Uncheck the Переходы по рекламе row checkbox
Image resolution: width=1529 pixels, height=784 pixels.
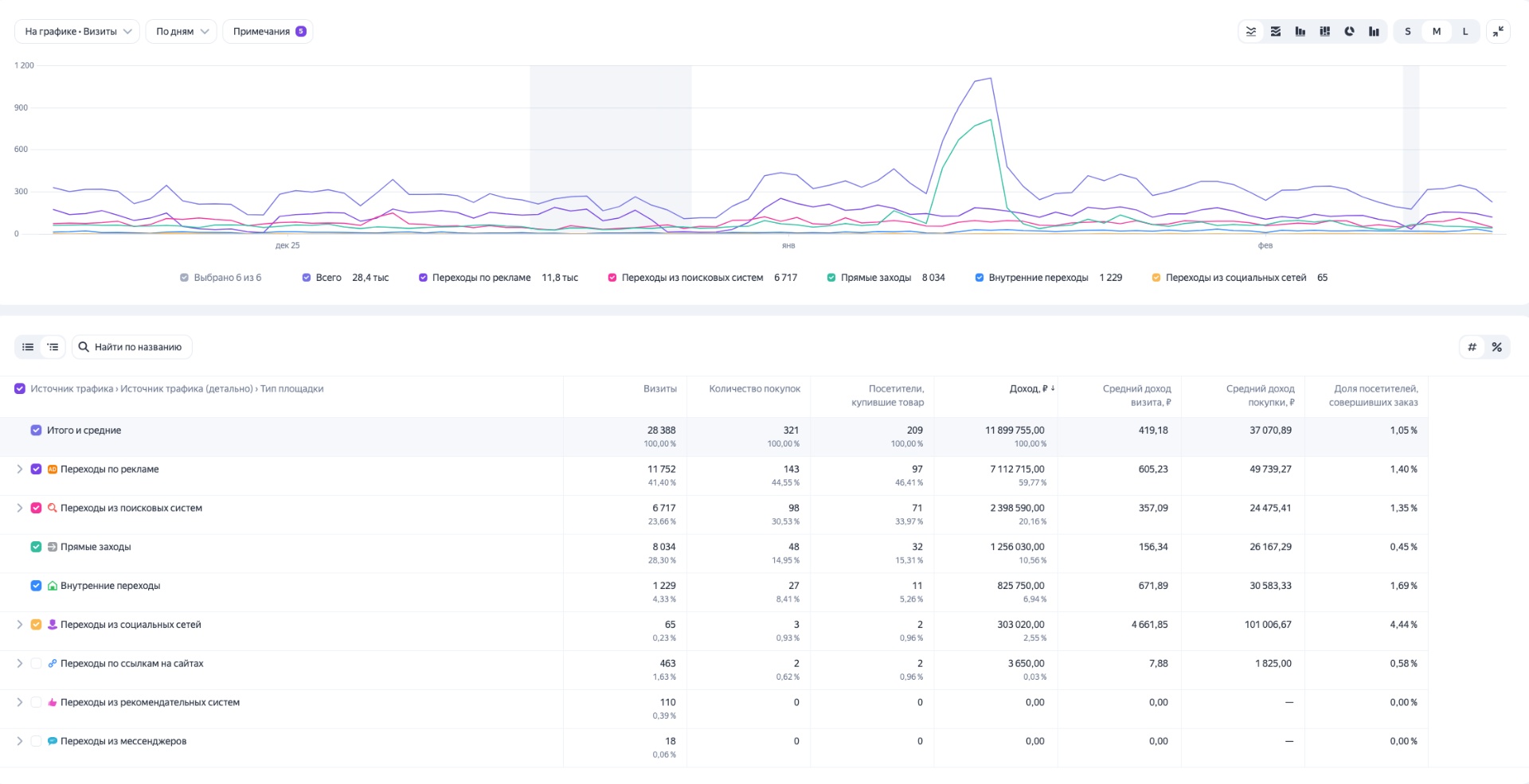tap(36, 470)
